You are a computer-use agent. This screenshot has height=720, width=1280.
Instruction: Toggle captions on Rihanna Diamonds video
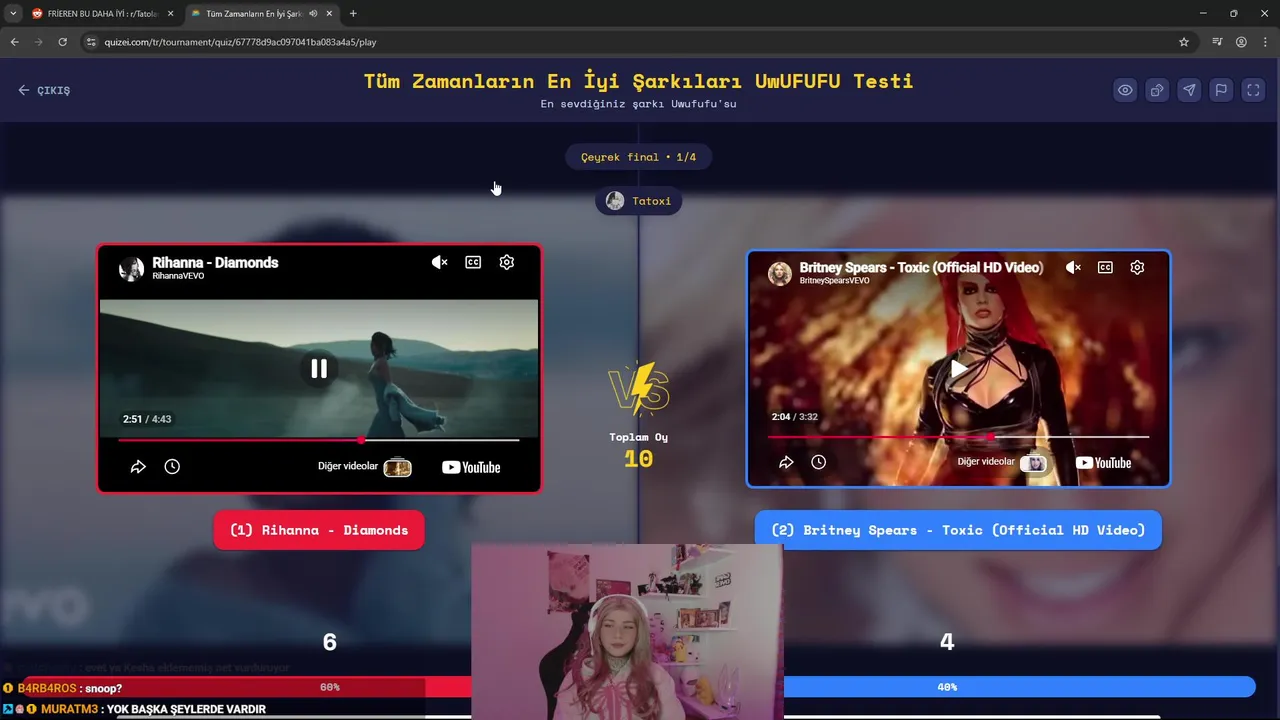pos(473,262)
